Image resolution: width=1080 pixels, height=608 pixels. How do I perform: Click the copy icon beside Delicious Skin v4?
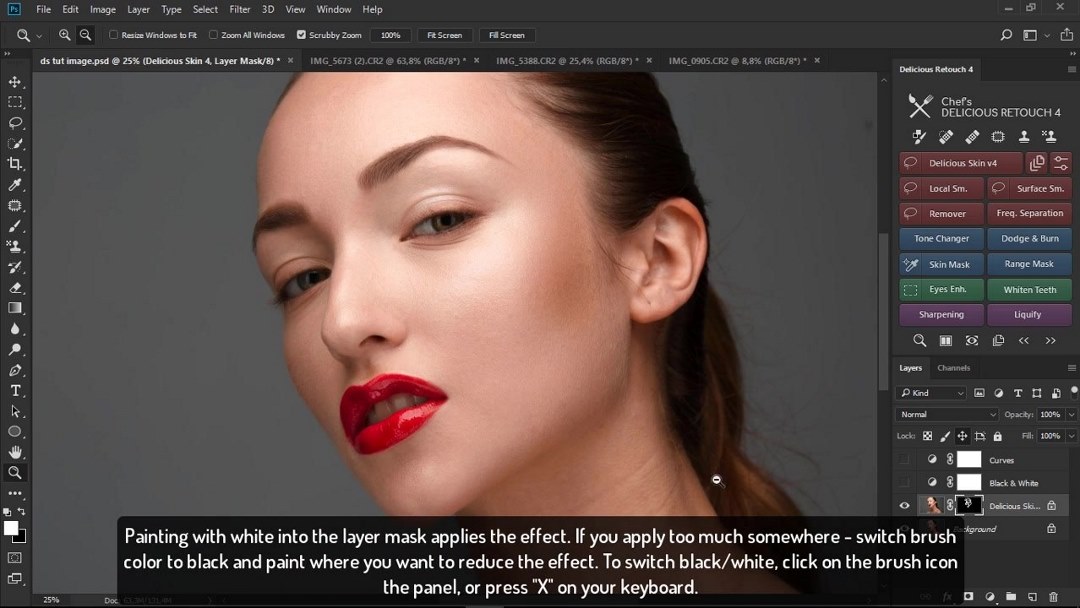coord(1037,163)
